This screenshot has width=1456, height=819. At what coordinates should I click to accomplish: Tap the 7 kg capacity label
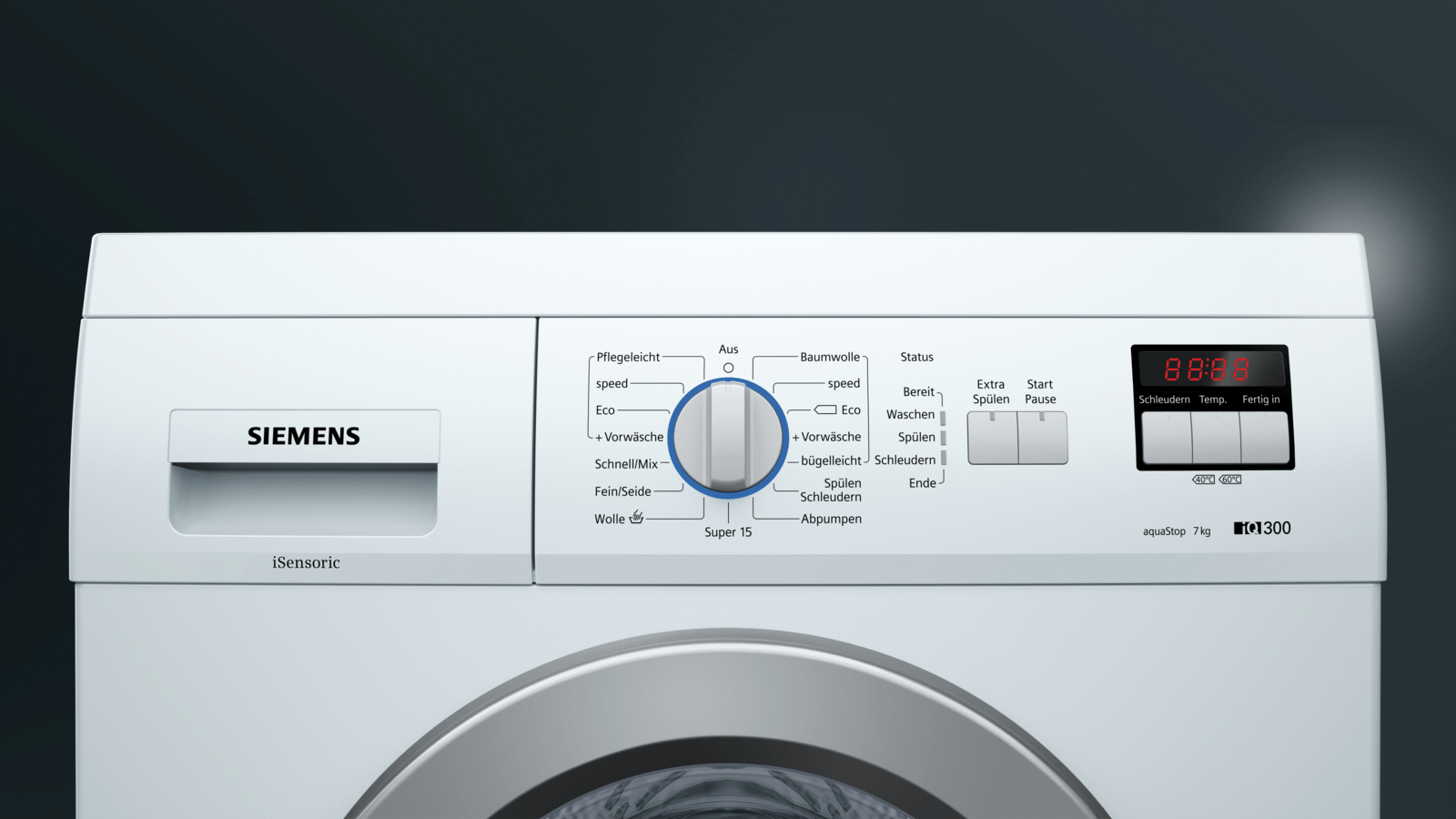pyautogui.click(x=1202, y=531)
